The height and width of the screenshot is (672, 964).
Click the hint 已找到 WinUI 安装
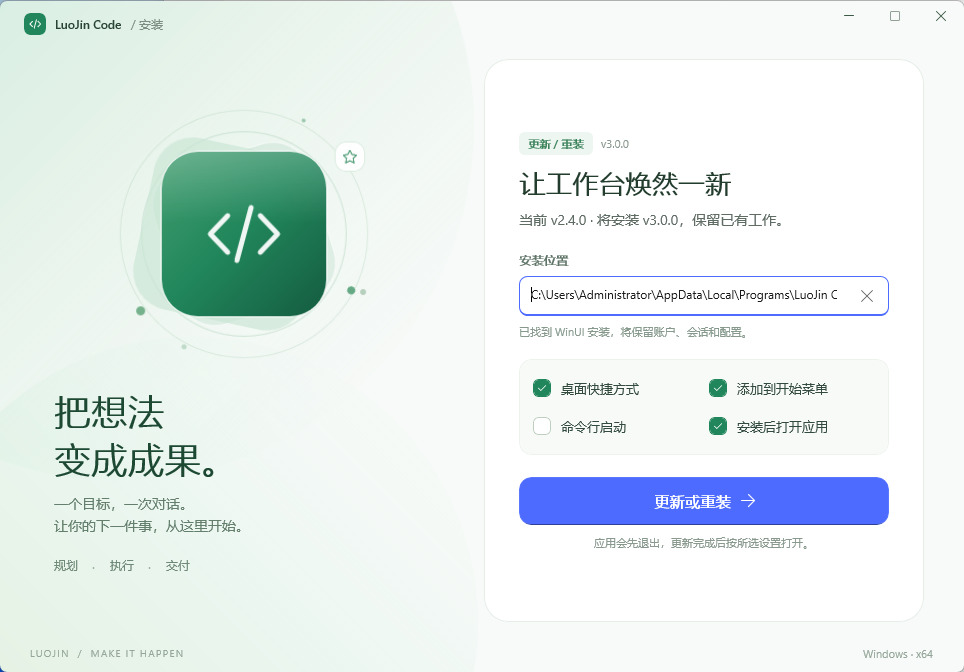click(x=565, y=333)
